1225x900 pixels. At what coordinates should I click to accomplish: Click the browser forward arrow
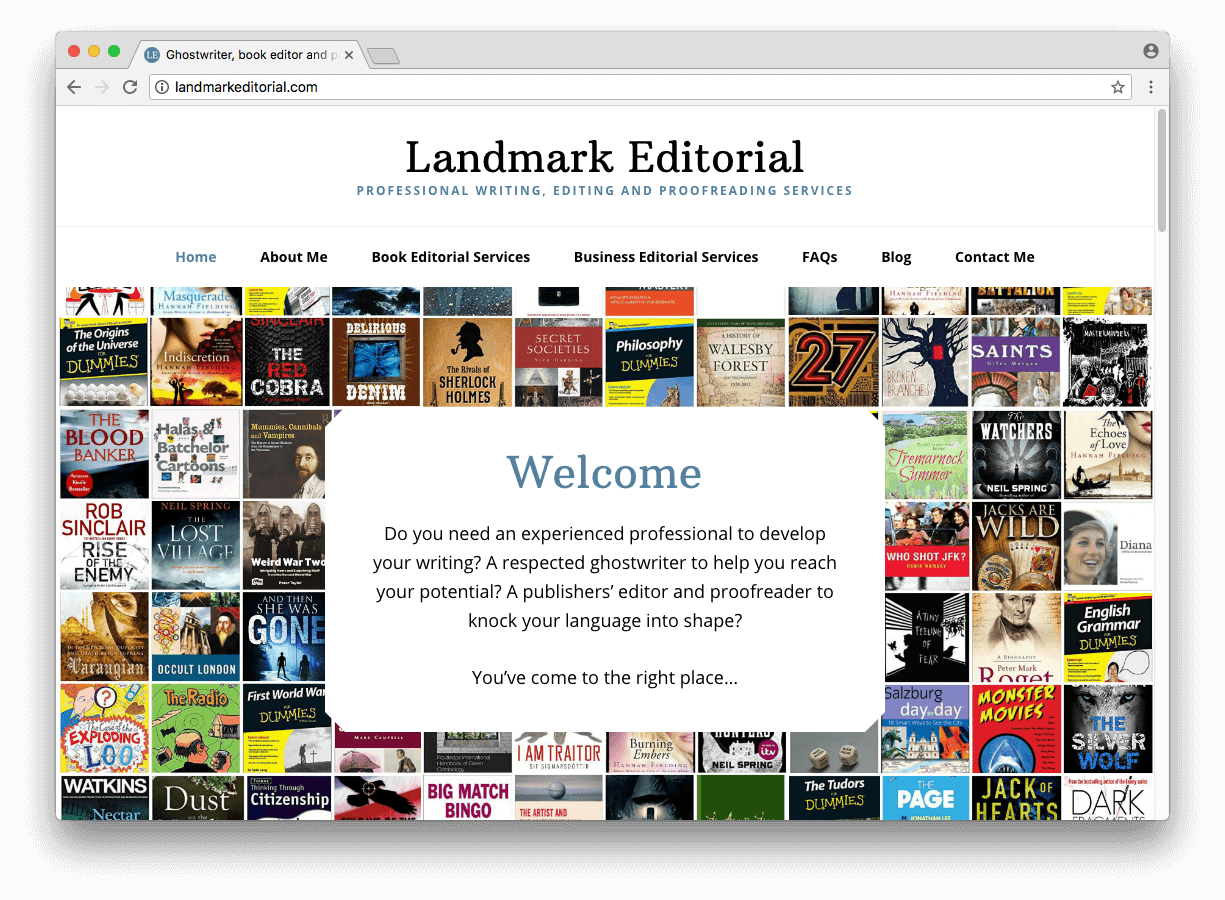101,87
